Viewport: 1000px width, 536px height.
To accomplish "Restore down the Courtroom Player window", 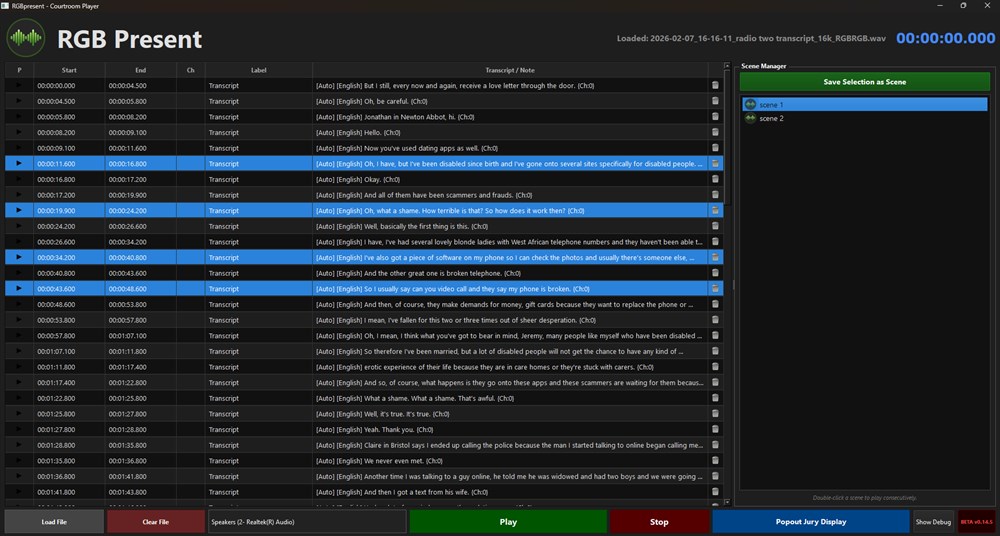I will (x=963, y=6).
